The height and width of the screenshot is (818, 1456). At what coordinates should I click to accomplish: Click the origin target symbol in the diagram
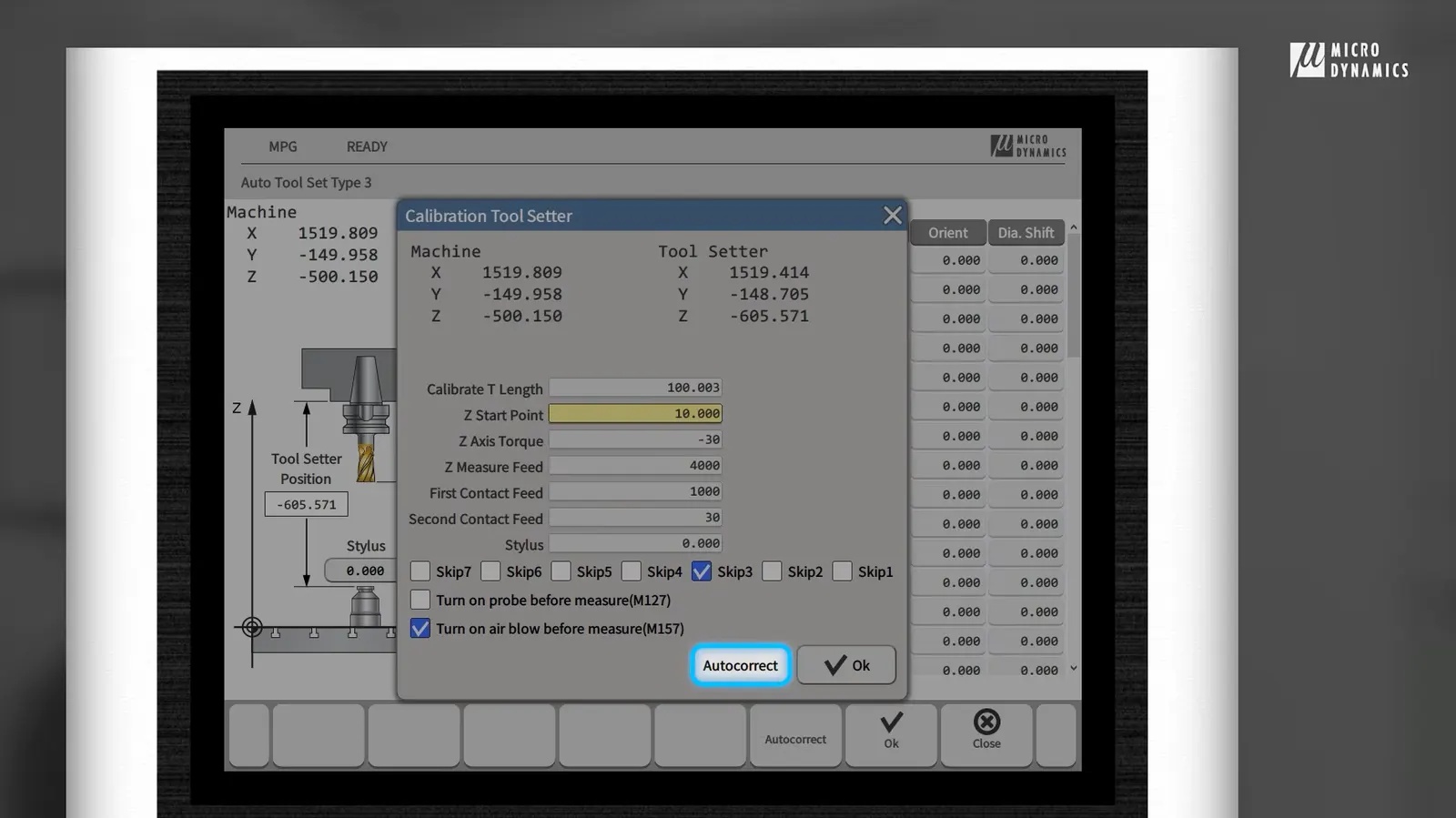pos(252,627)
